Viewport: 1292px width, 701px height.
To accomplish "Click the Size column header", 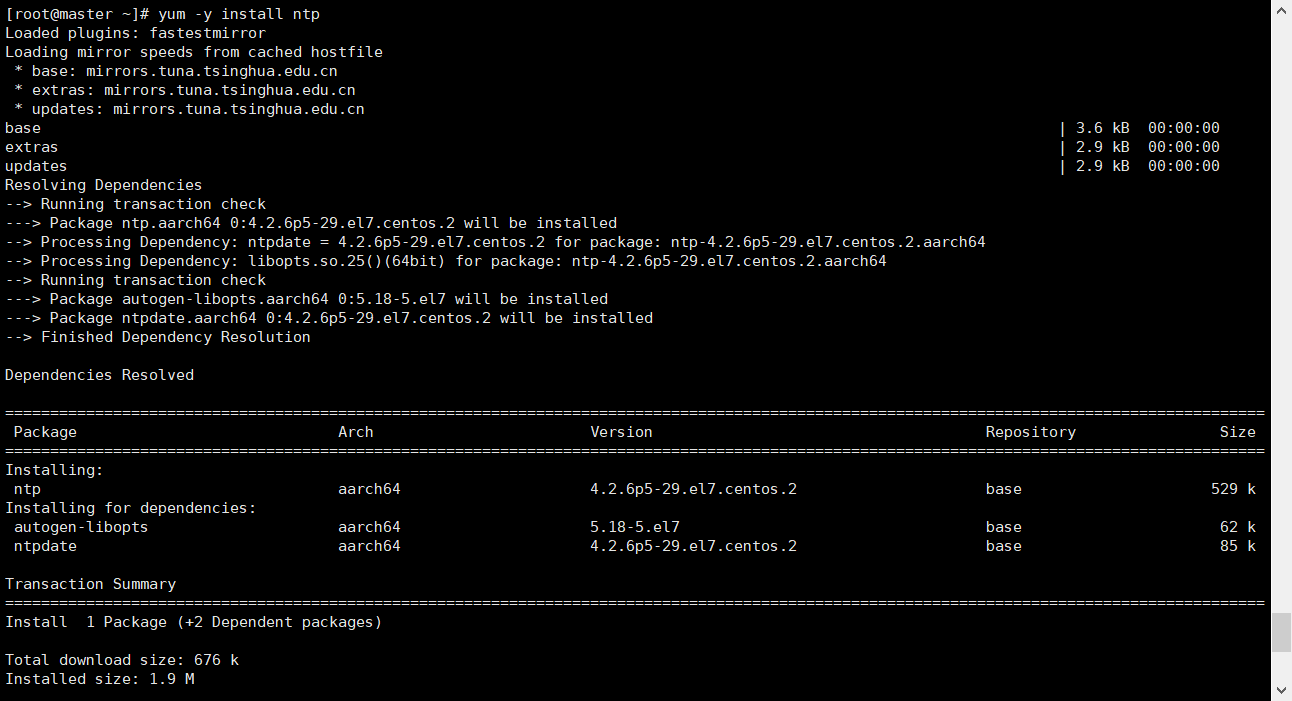I will coord(1238,431).
